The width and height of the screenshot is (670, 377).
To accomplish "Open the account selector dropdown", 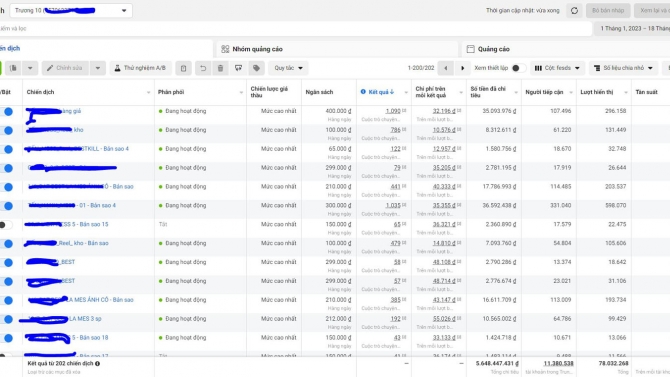I will point(71,10).
